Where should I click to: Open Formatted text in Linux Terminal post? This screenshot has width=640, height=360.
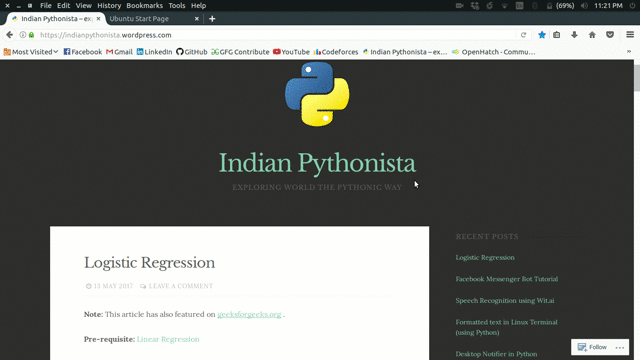[x=507, y=327]
